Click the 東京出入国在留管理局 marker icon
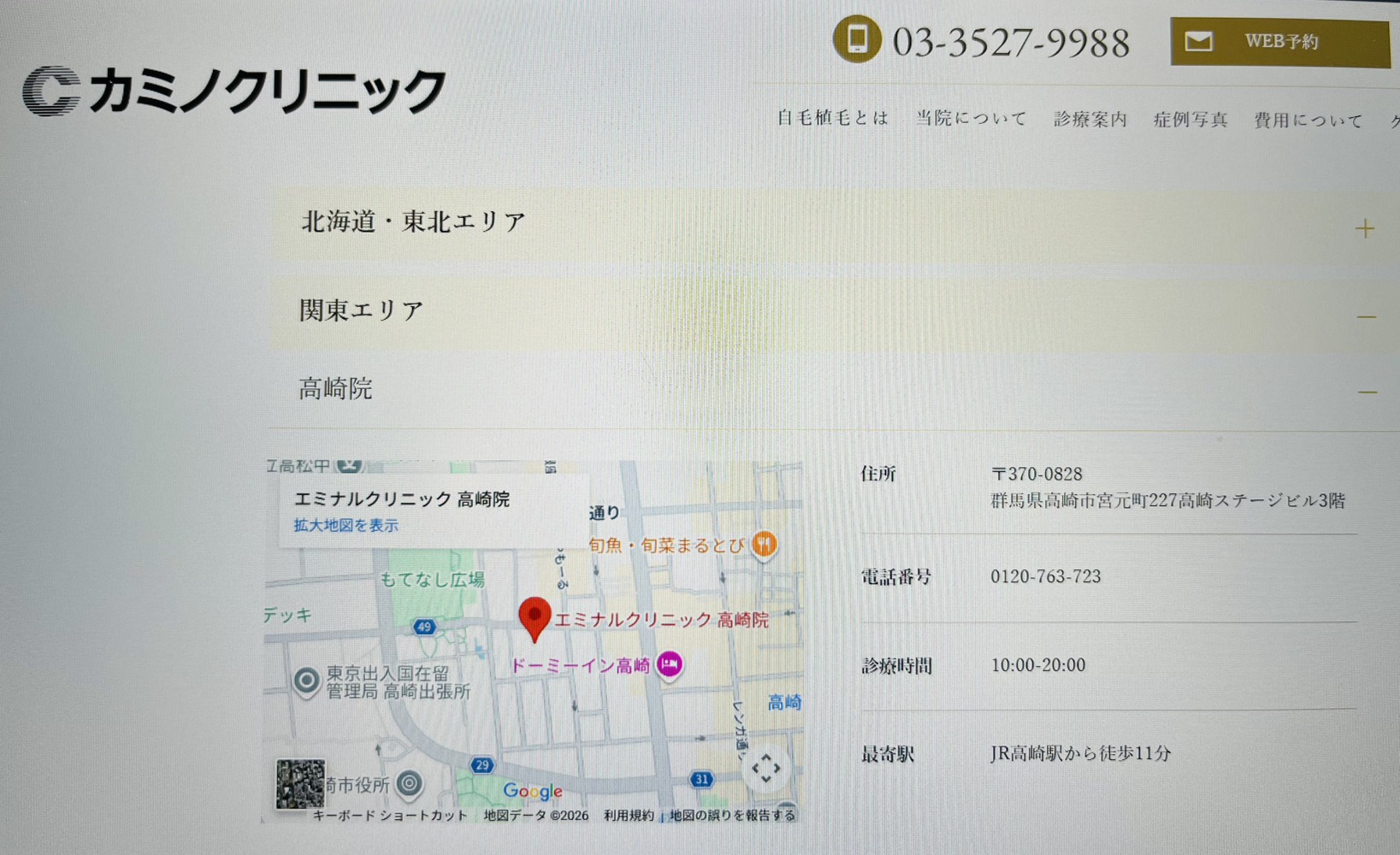Image resolution: width=1400 pixels, height=855 pixels. click(x=306, y=681)
